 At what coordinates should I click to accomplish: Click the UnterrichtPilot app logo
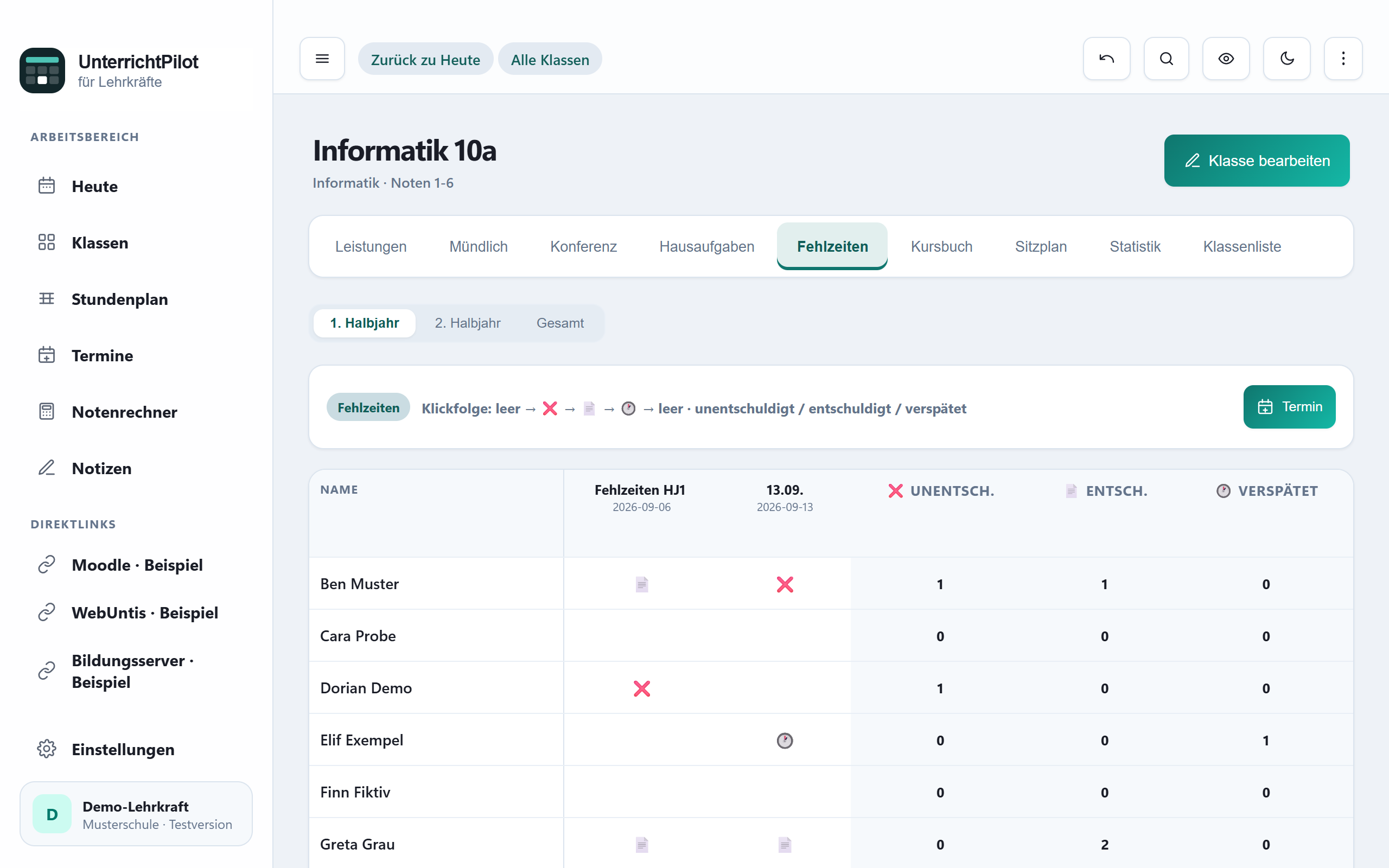click(x=42, y=70)
